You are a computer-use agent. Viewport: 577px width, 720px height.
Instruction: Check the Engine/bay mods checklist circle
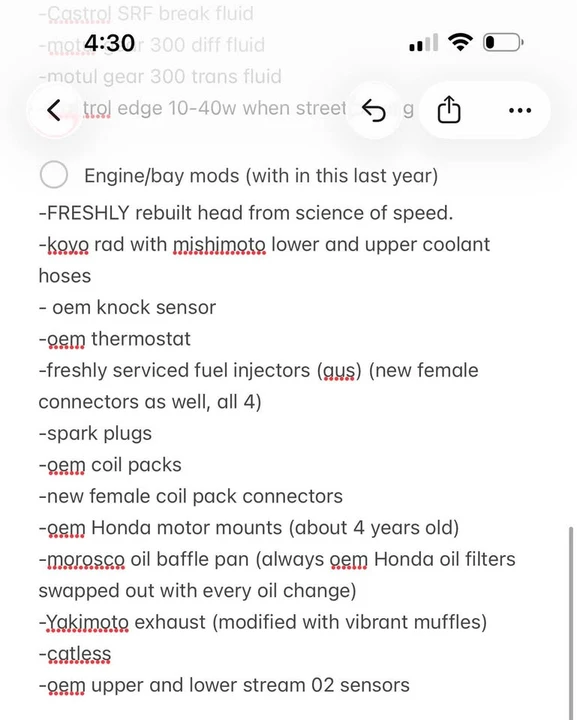pos(54,175)
